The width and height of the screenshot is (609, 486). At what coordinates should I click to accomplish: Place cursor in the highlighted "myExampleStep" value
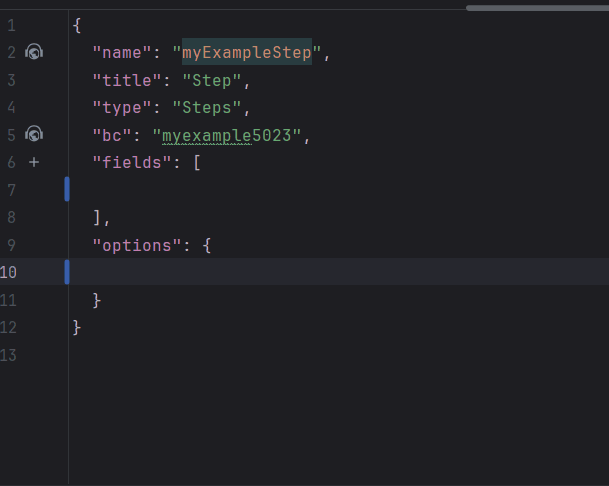(x=246, y=52)
